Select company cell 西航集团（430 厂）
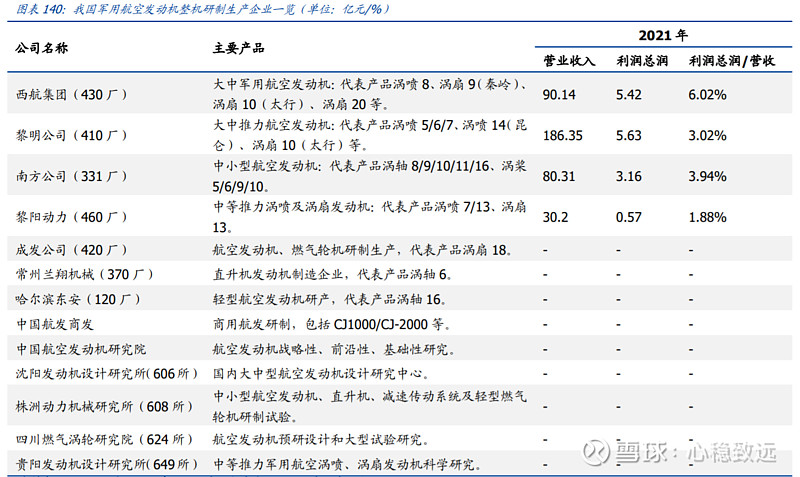Viewport: 800px width, 477px height. pos(71,94)
